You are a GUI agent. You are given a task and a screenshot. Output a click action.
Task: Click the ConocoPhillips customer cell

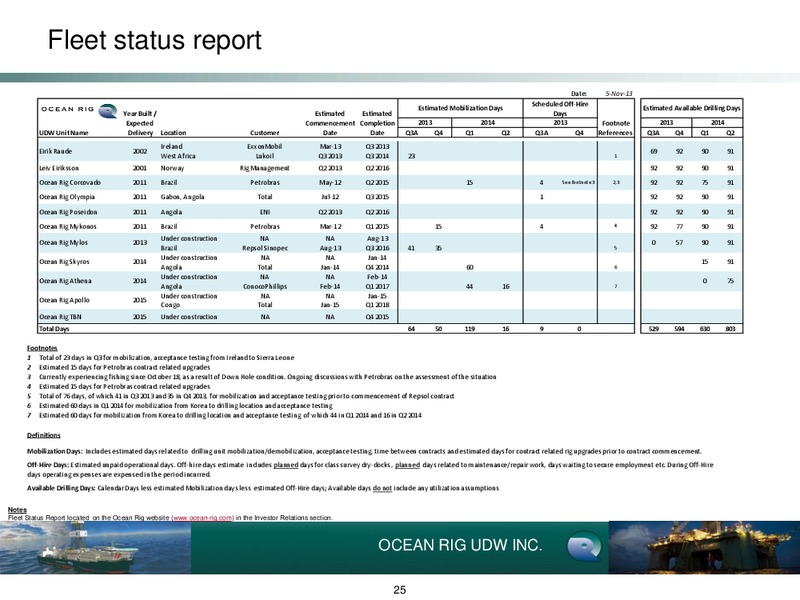point(265,286)
